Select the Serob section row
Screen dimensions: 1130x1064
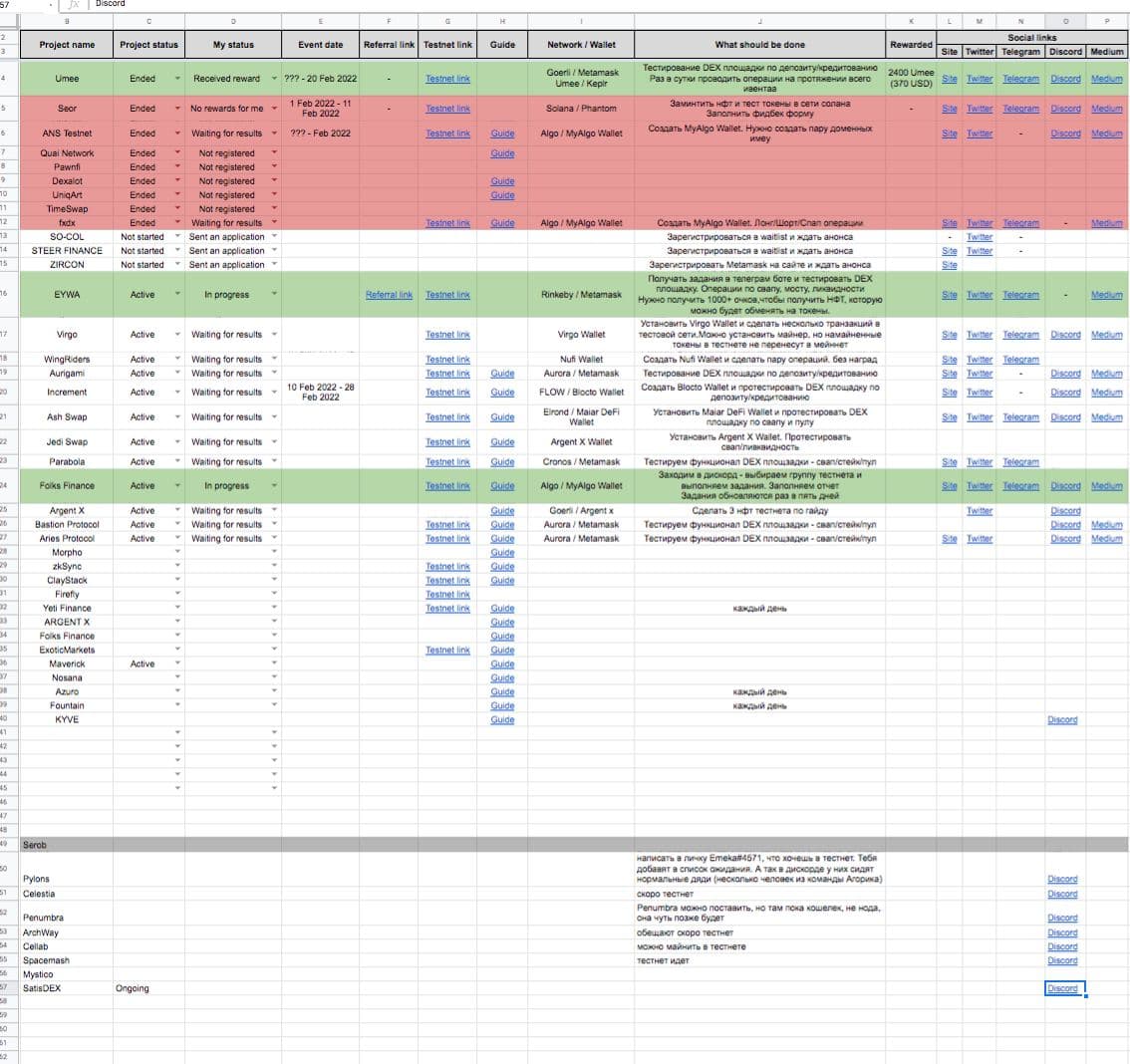tap(574, 844)
